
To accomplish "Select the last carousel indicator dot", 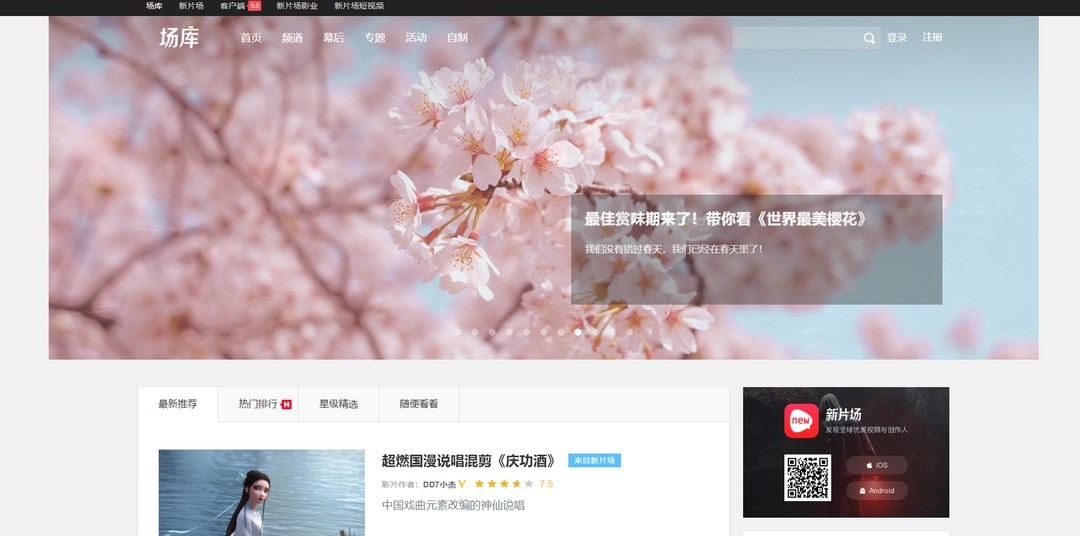I will 629,332.
